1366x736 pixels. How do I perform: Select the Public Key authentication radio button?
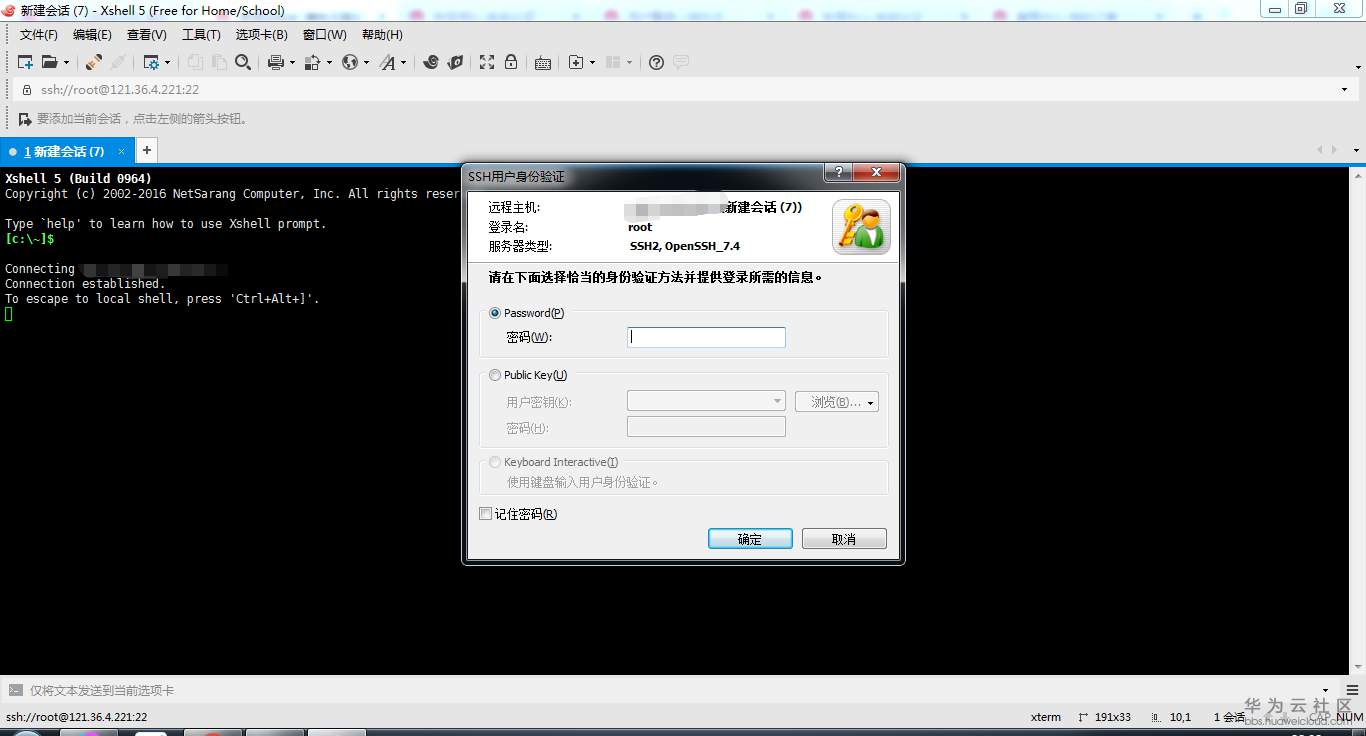(x=495, y=375)
